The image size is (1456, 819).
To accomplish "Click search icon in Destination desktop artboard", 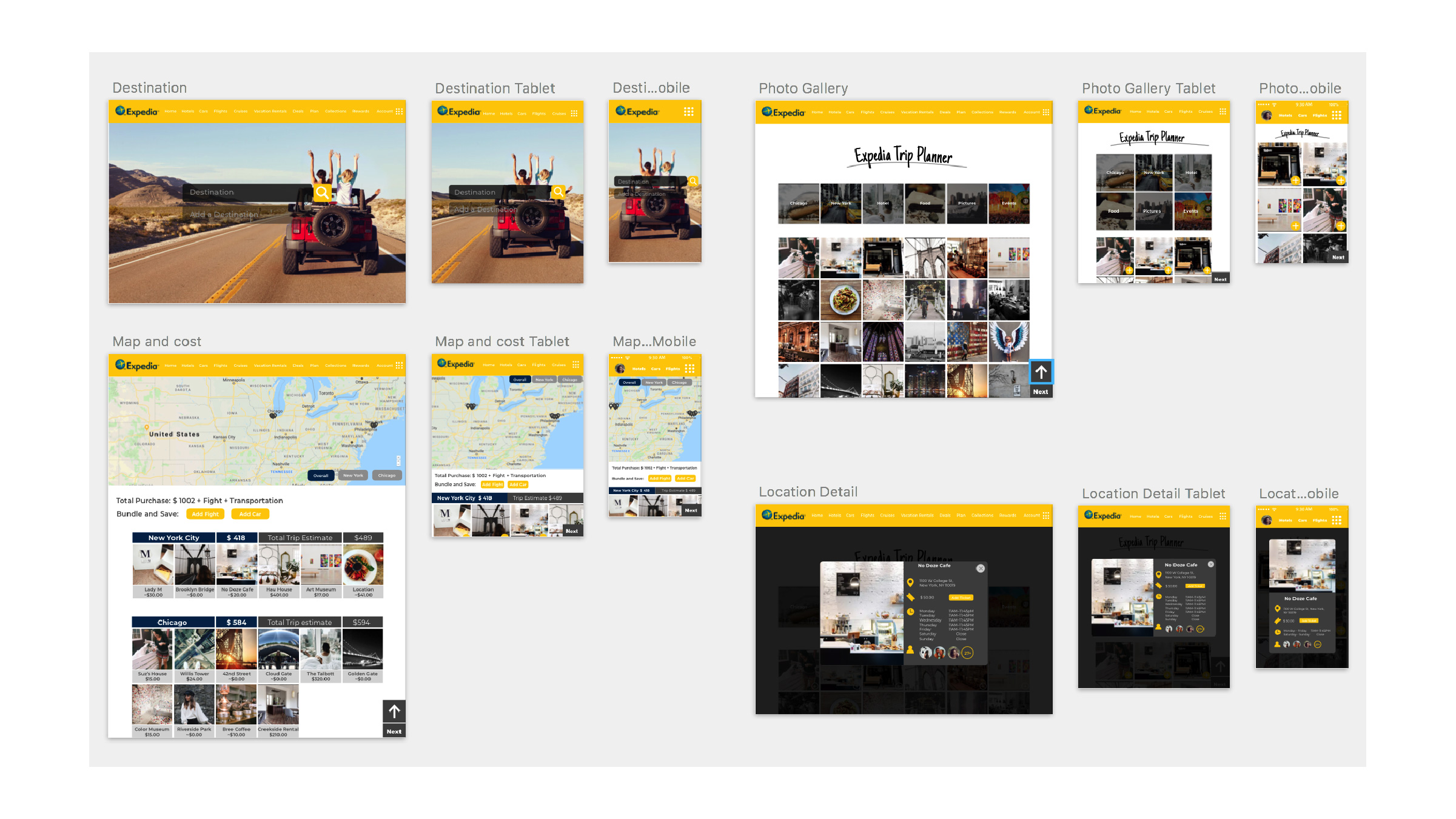I will click(x=323, y=192).
